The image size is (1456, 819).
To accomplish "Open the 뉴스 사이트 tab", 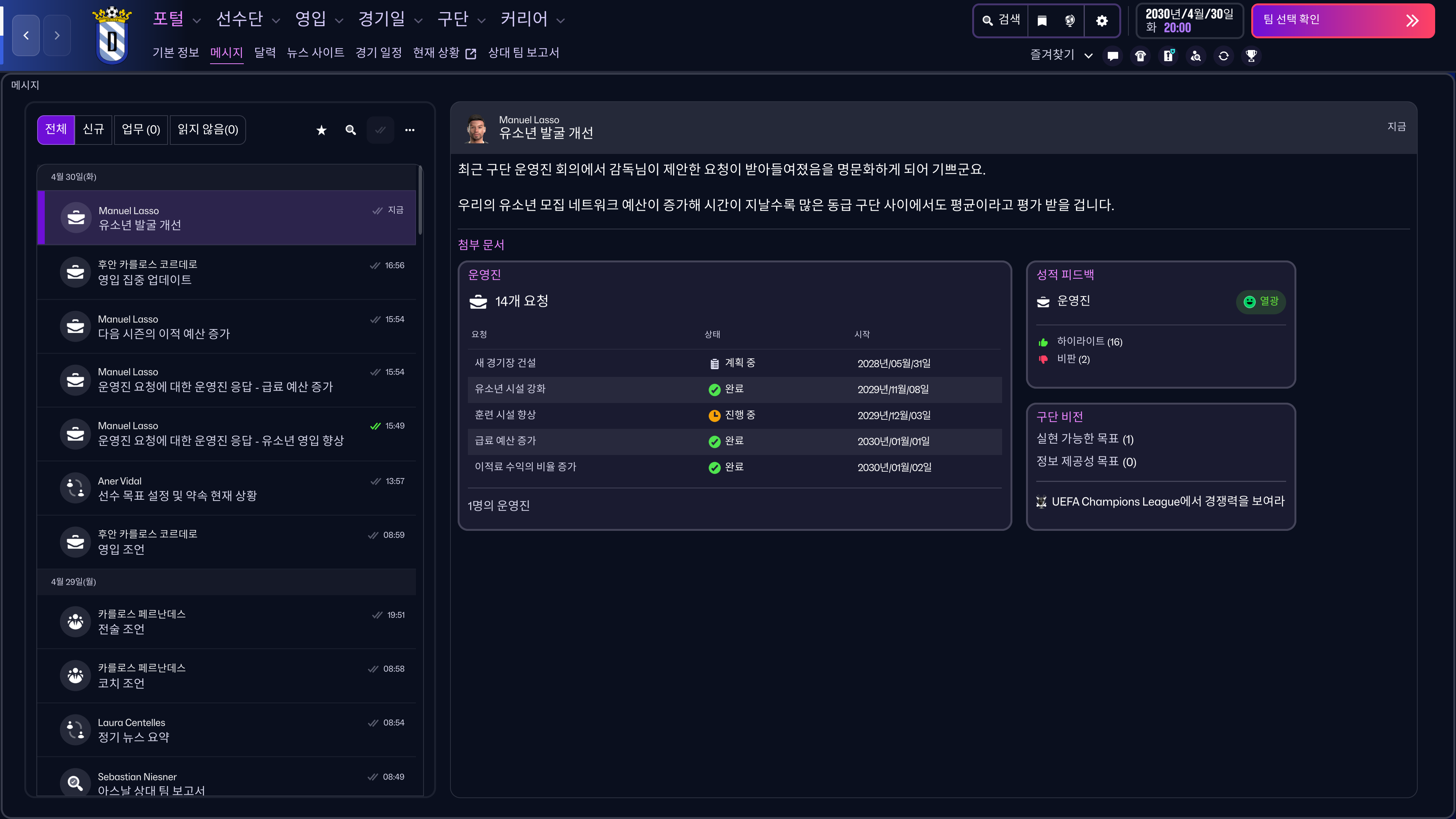I will pos(315,53).
